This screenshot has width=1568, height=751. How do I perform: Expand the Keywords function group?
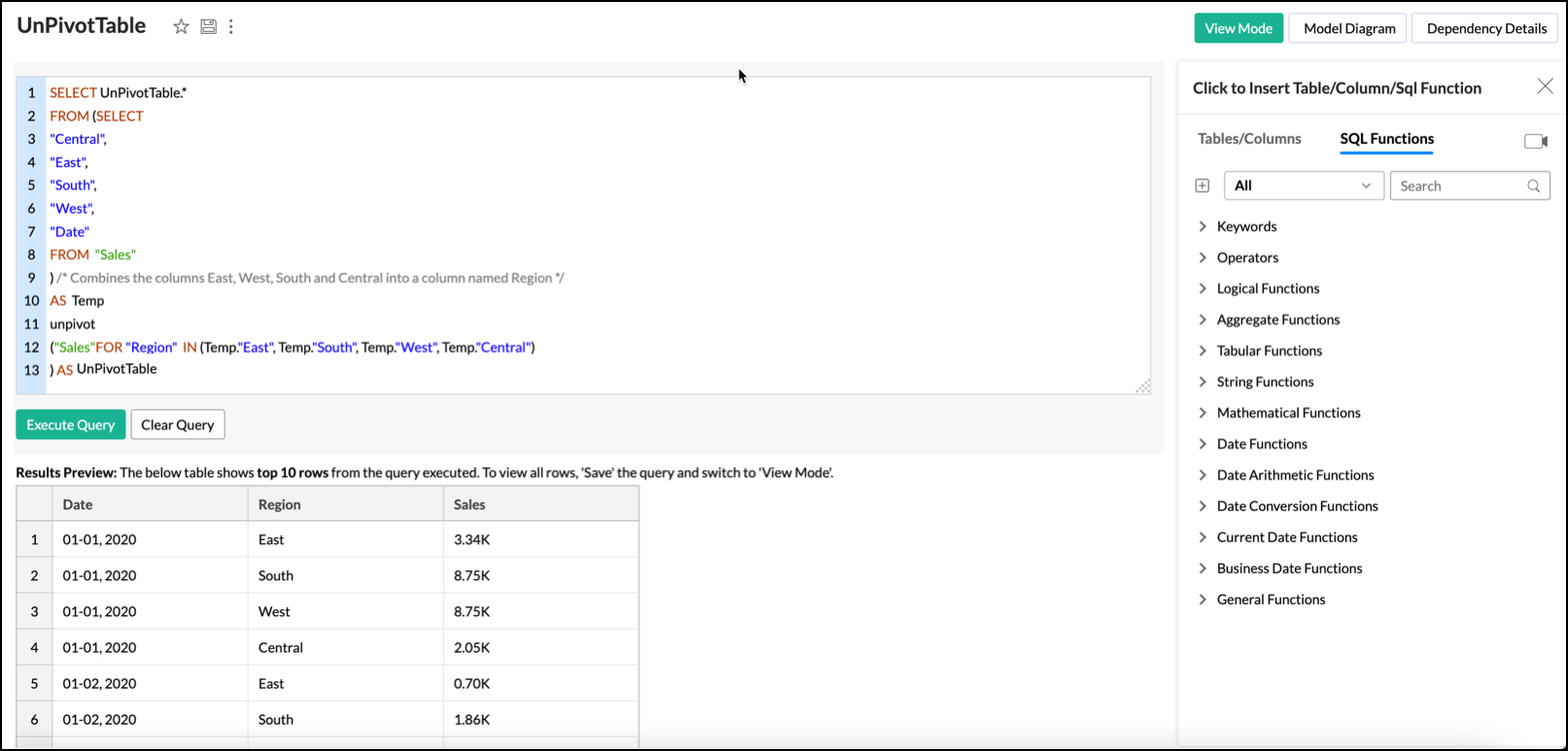click(1202, 226)
